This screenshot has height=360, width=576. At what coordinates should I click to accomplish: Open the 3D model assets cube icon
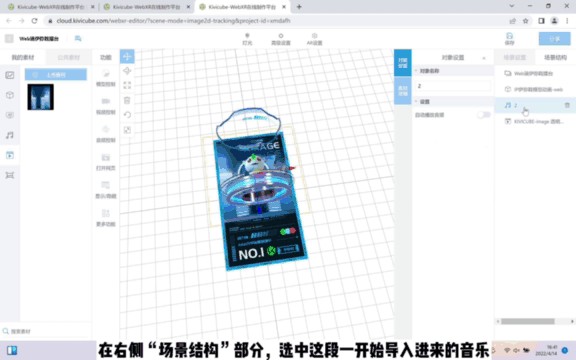tap(10, 95)
